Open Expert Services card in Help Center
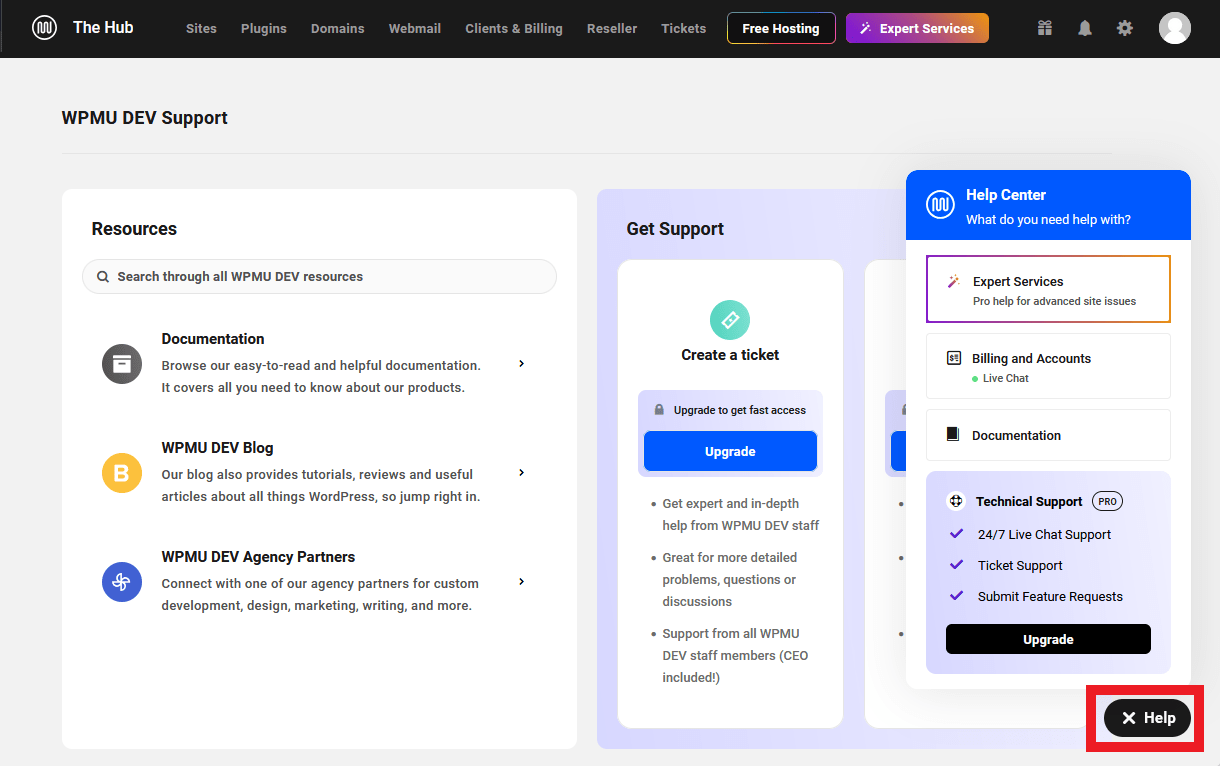 point(1048,289)
